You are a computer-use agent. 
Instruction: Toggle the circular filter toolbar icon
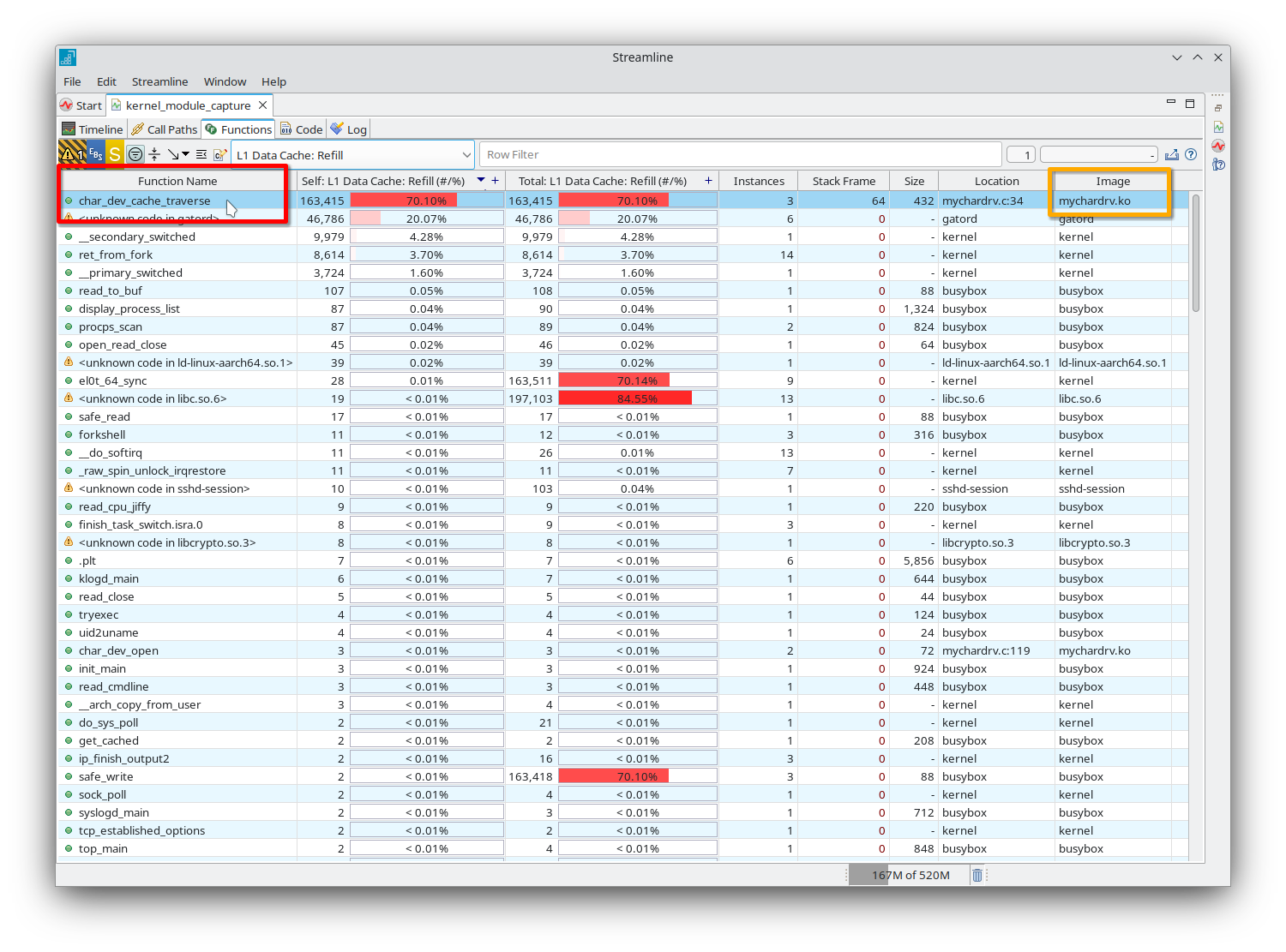tap(135, 153)
